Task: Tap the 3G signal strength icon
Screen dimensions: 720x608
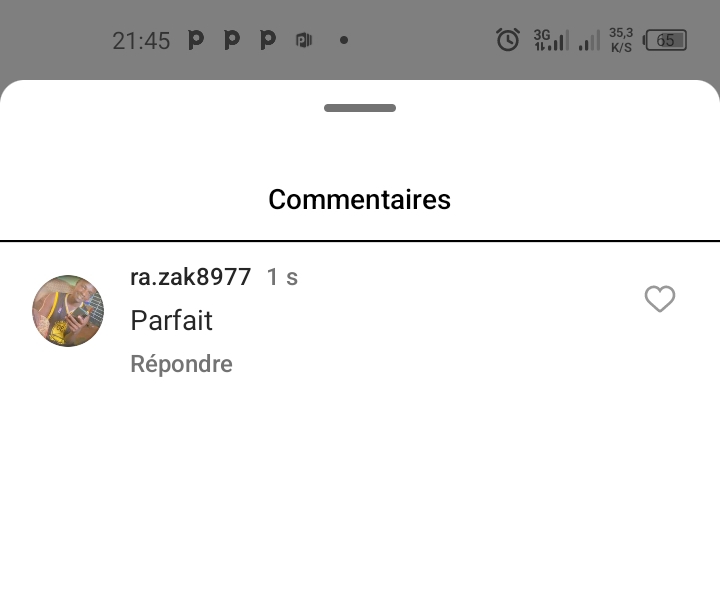Action: point(551,40)
